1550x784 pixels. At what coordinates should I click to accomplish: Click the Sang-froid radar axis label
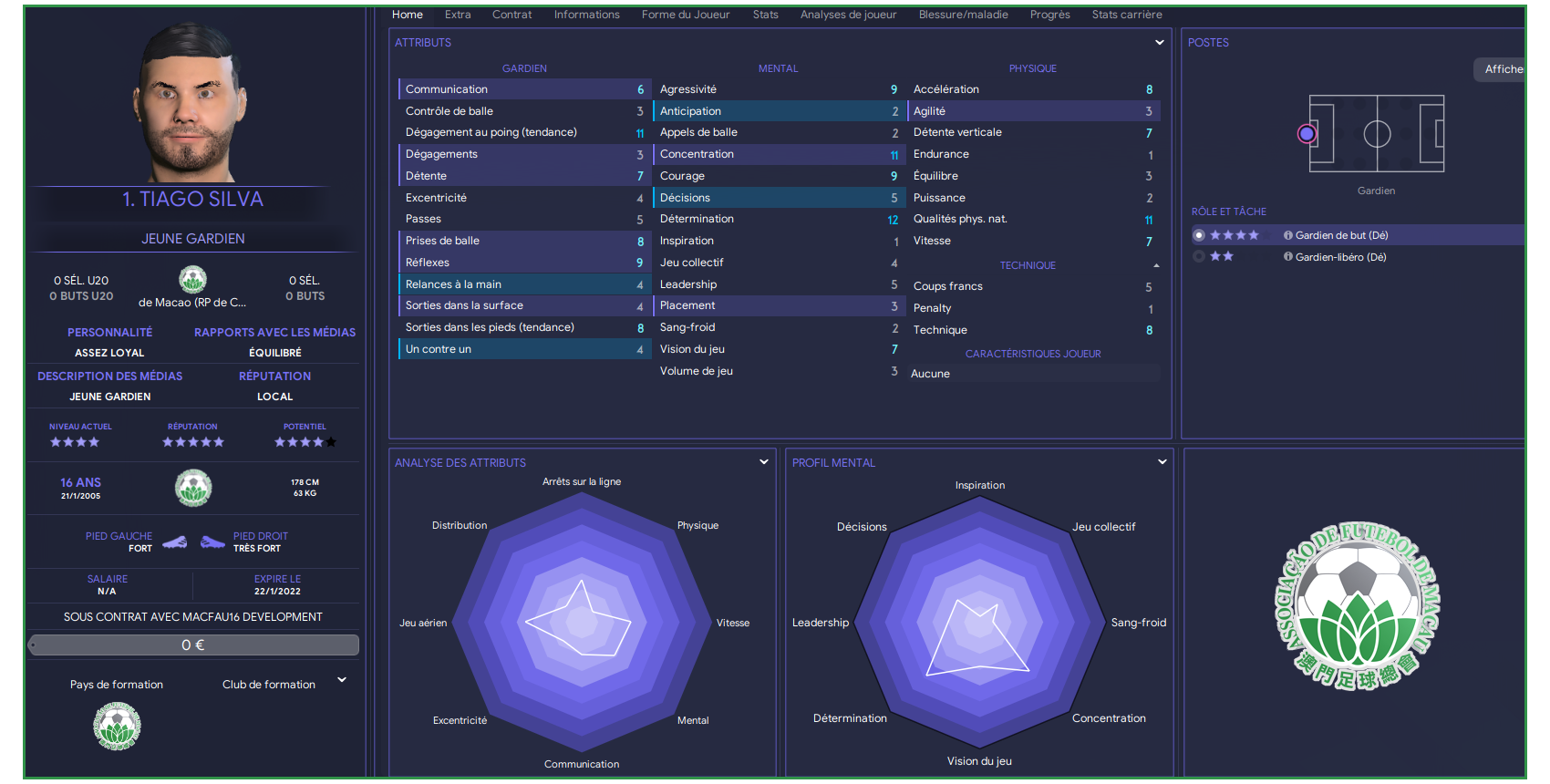pyautogui.click(x=1138, y=623)
